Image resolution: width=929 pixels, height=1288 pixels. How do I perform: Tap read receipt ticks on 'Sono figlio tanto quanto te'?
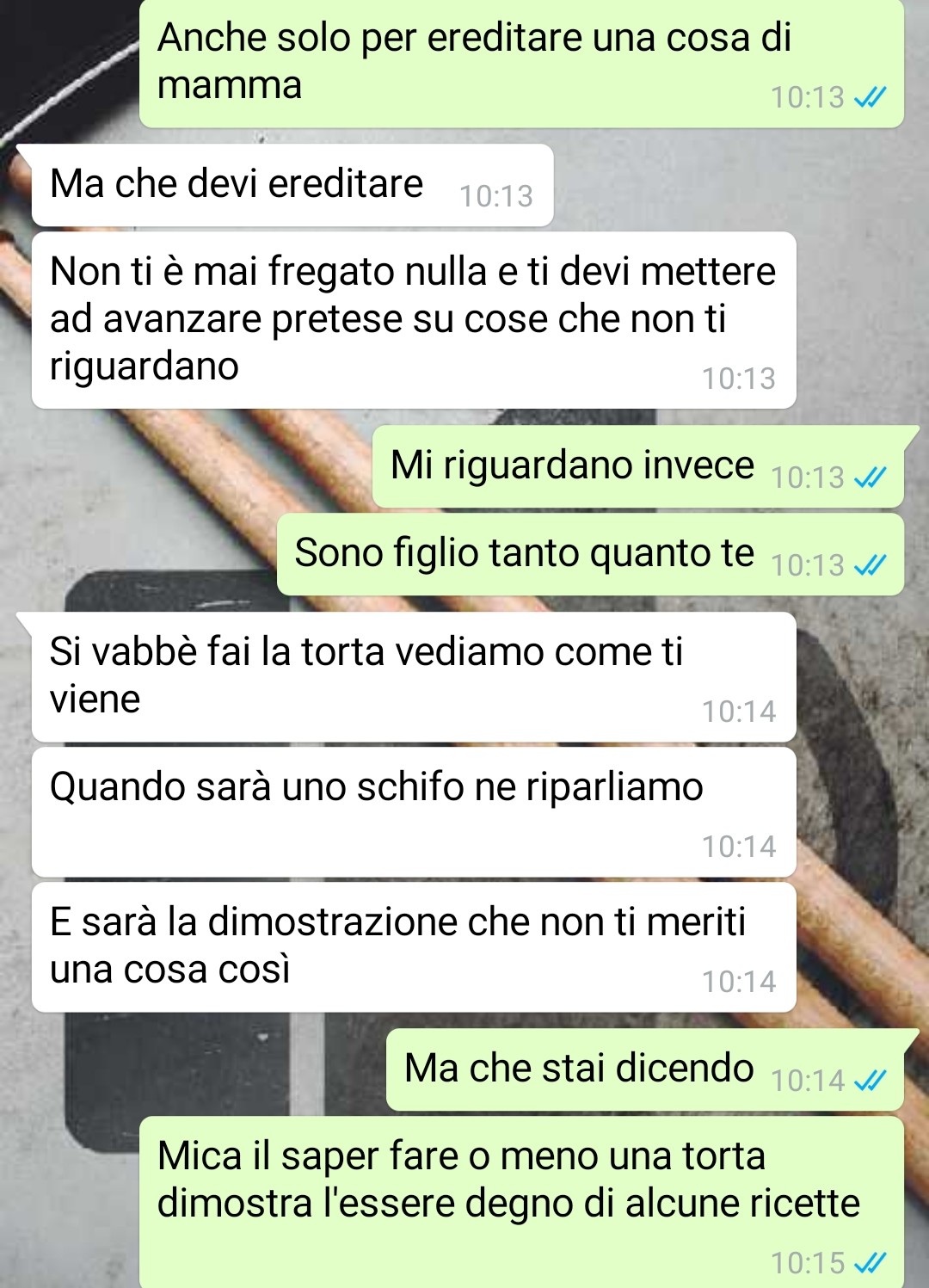click(870, 564)
